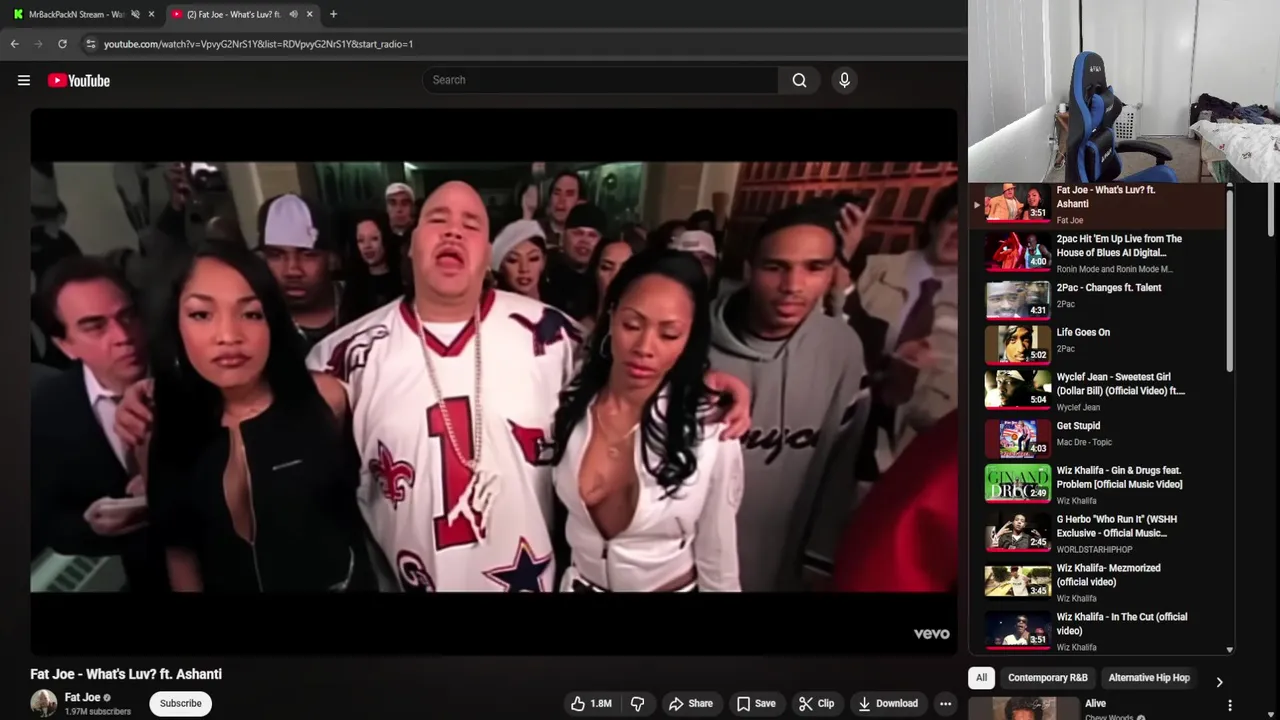Select the Fat Joe What's Luv tab
This screenshot has height=720, width=1280.
pyautogui.click(x=230, y=14)
